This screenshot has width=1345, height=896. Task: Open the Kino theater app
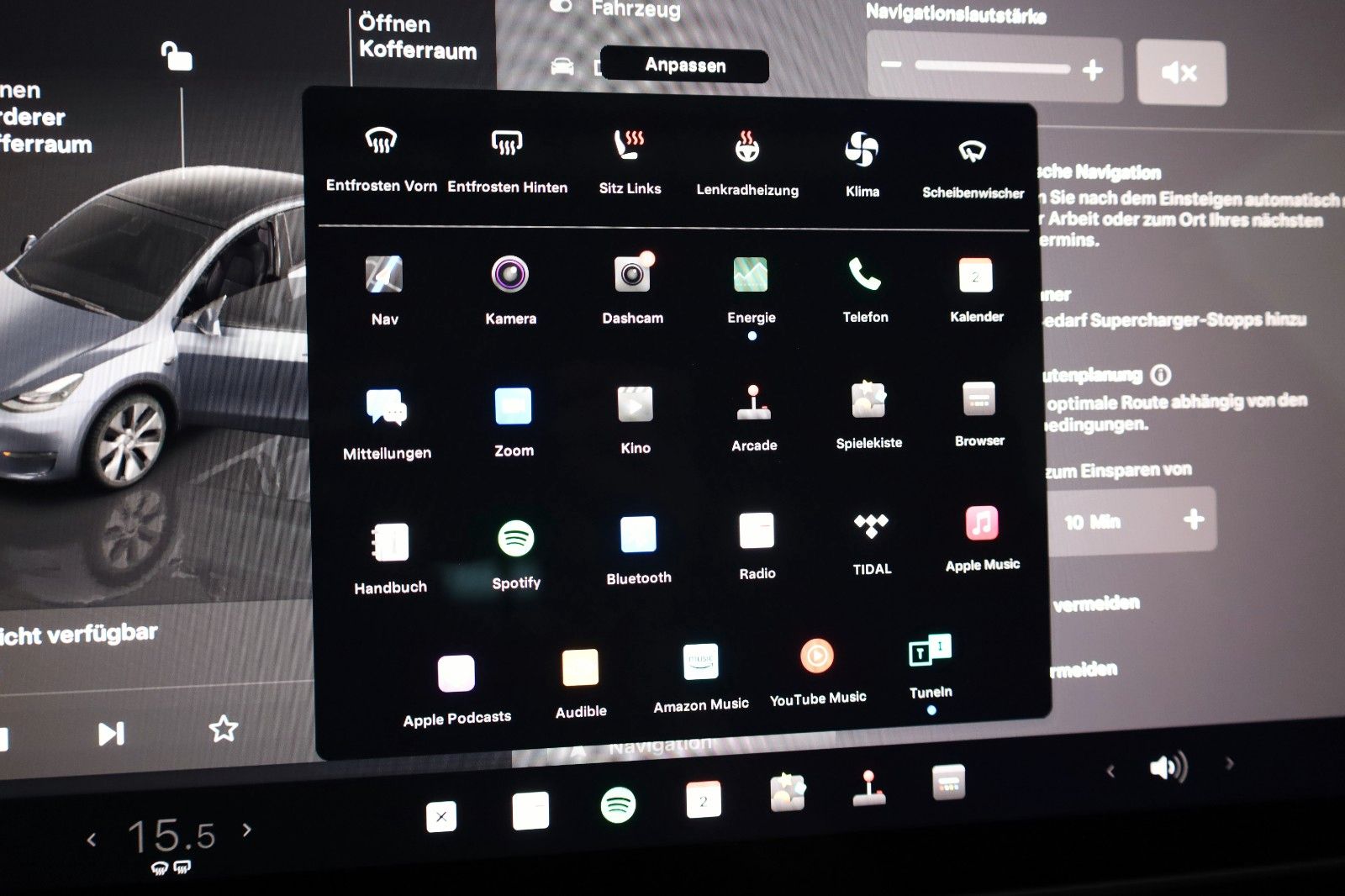636,404
